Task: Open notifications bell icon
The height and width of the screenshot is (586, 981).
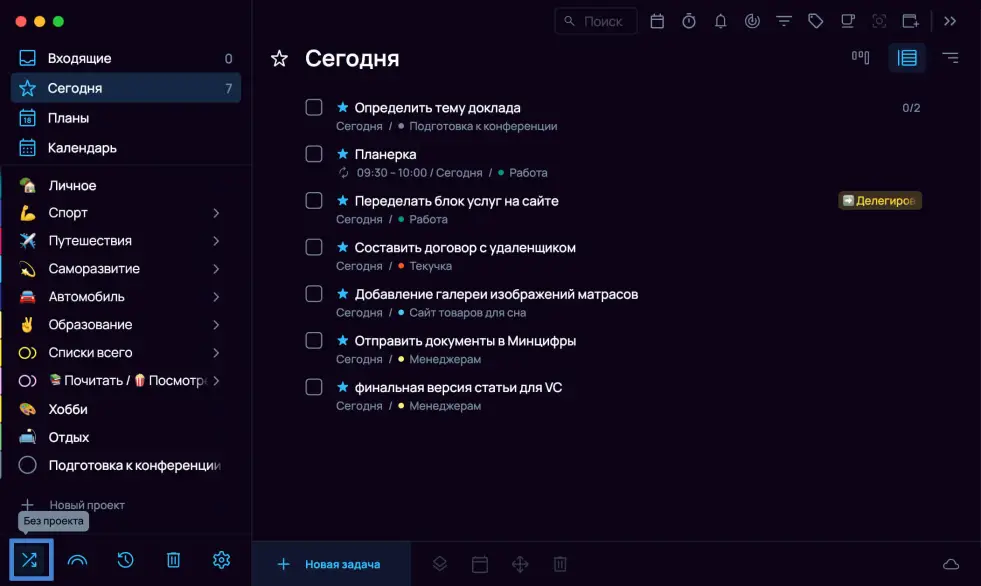Action: (x=720, y=21)
